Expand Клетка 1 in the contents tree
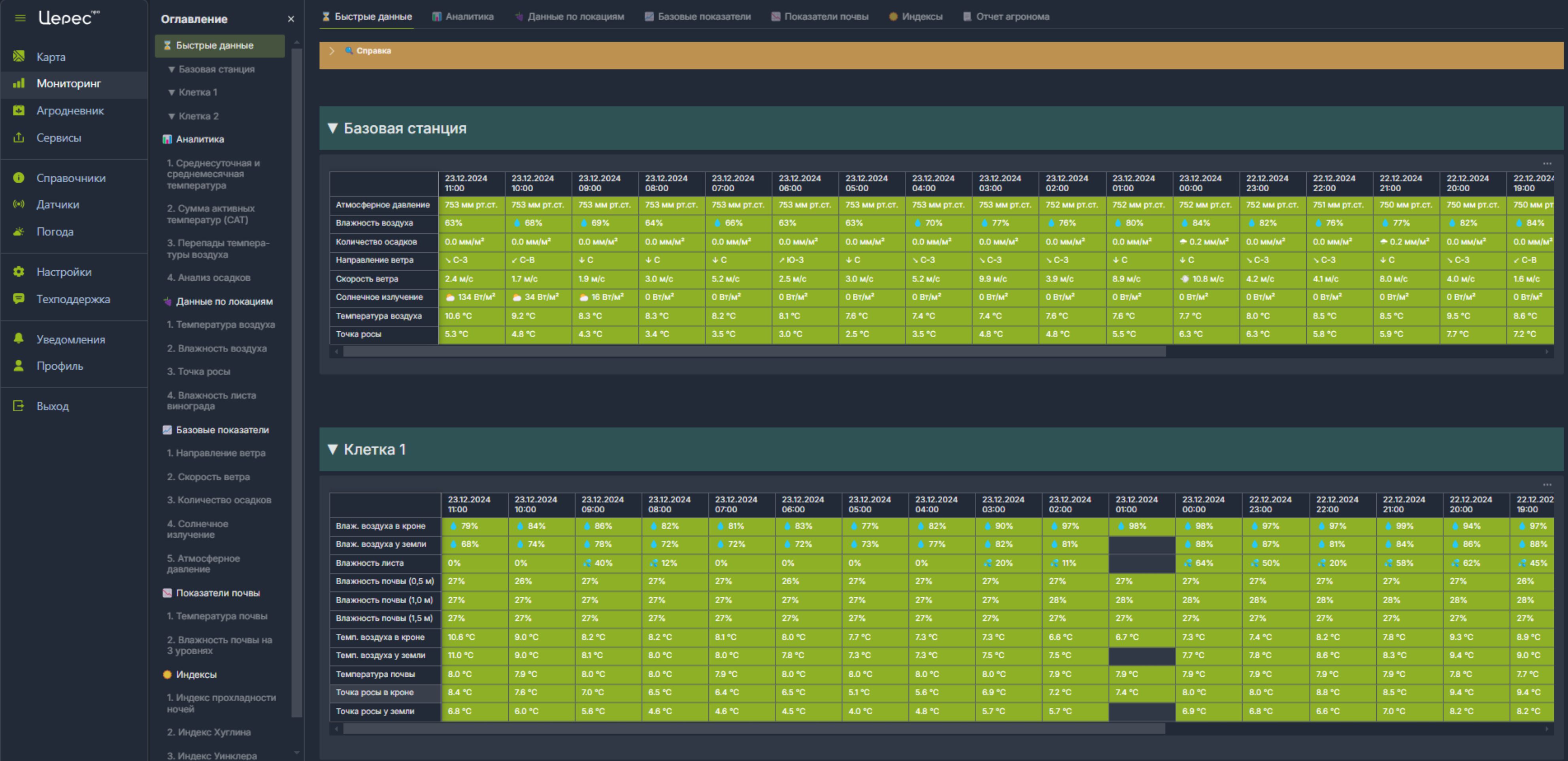 pos(172,93)
